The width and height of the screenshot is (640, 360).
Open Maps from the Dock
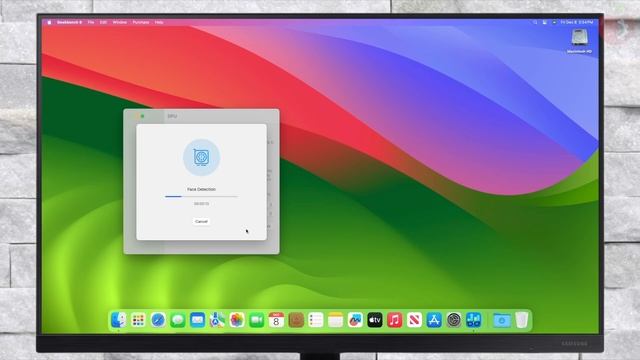coord(217,320)
